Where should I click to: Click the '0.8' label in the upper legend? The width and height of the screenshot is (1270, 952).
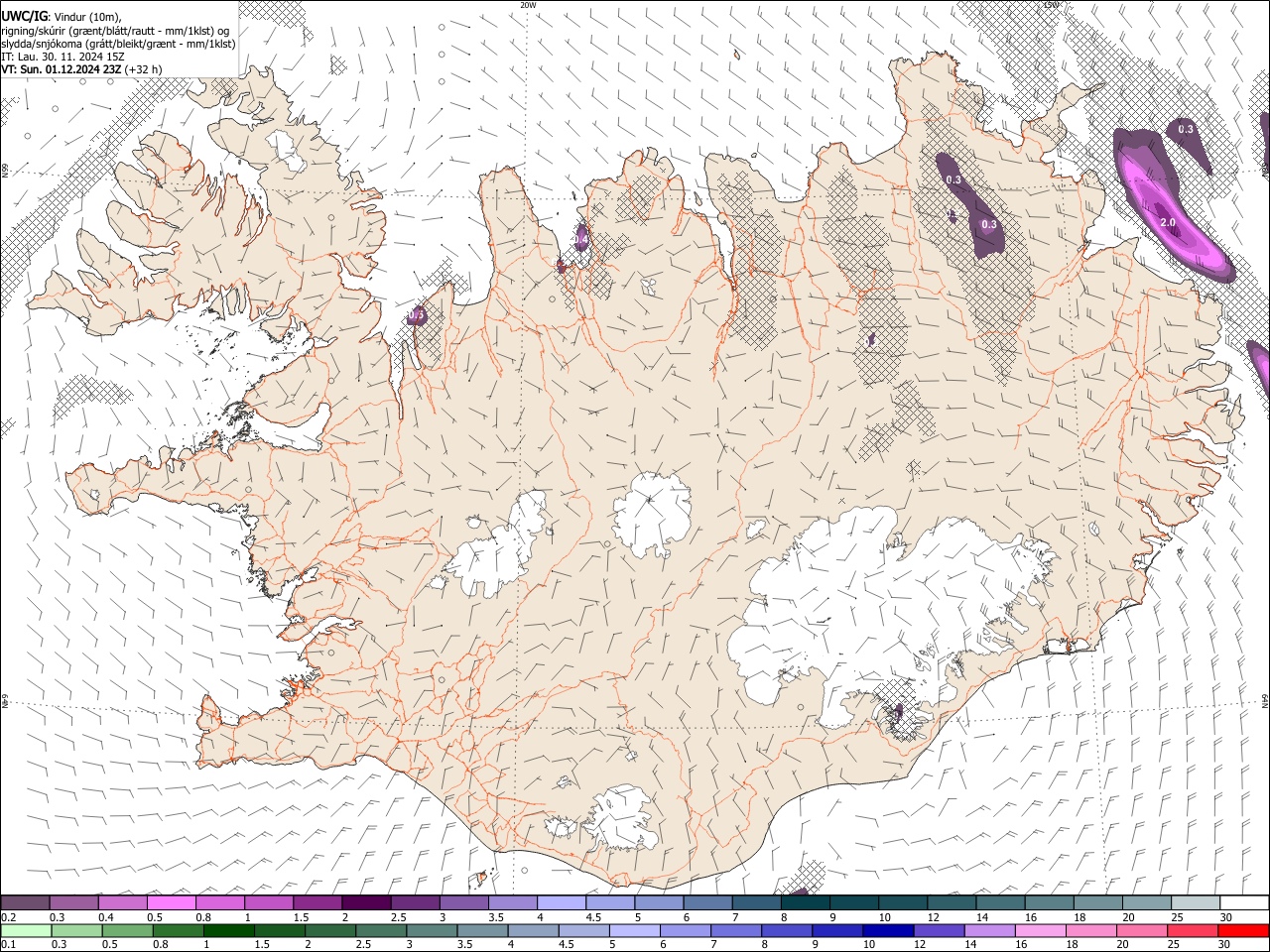[203, 917]
